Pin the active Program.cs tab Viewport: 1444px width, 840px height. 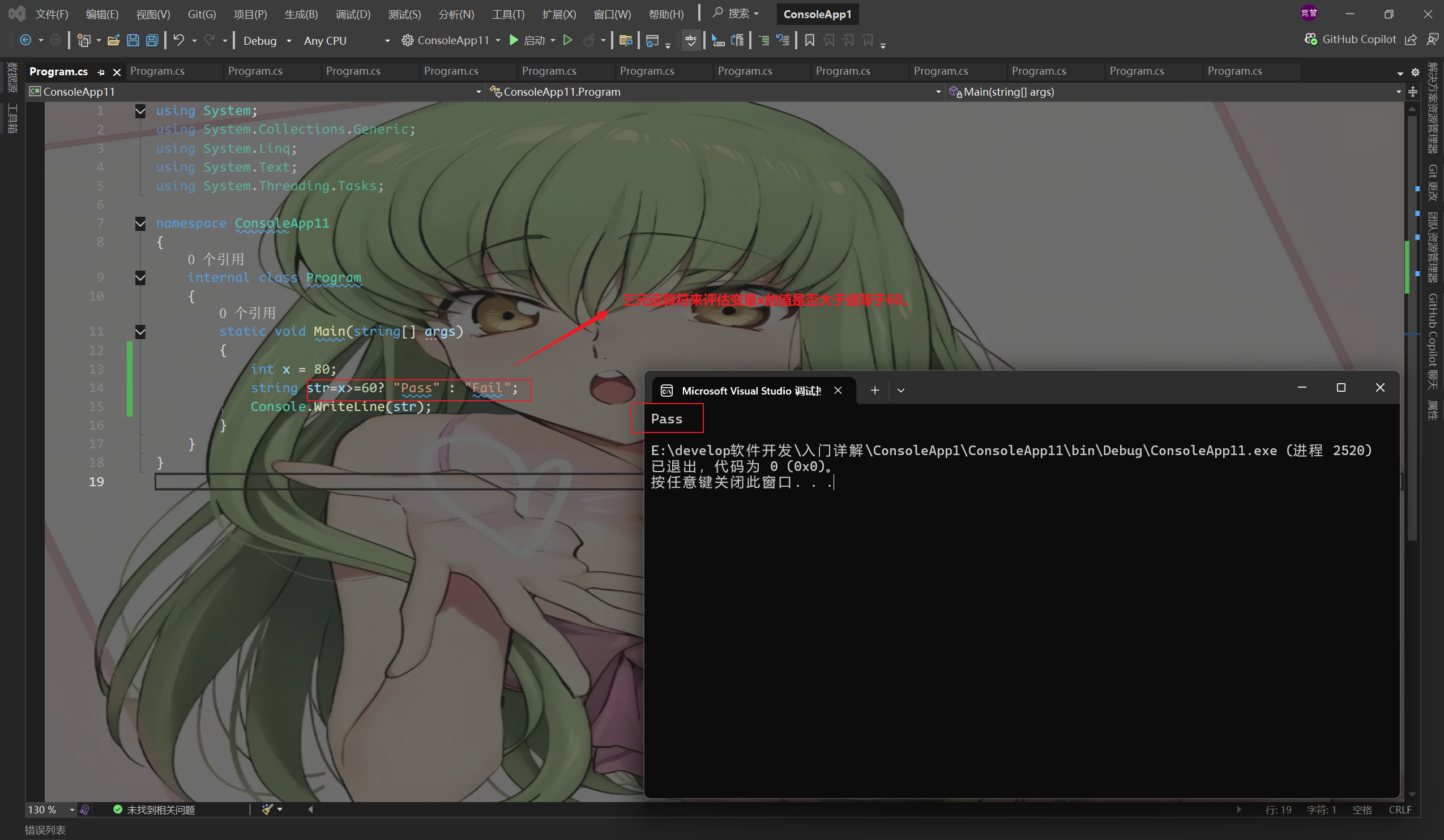(x=101, y=72)
